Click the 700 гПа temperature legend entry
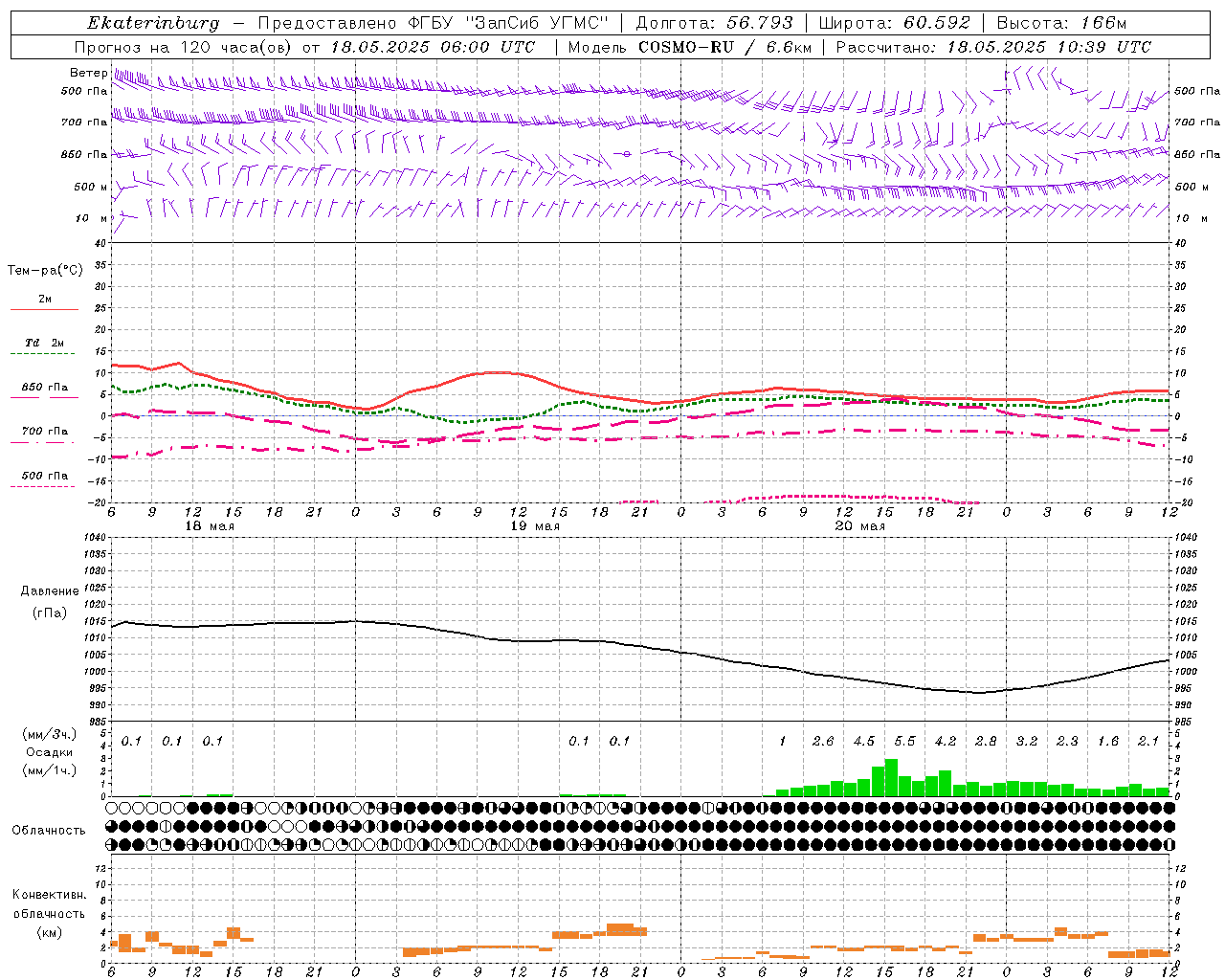Viewport: 1225px width, 980px height. [x=45, y=432]
